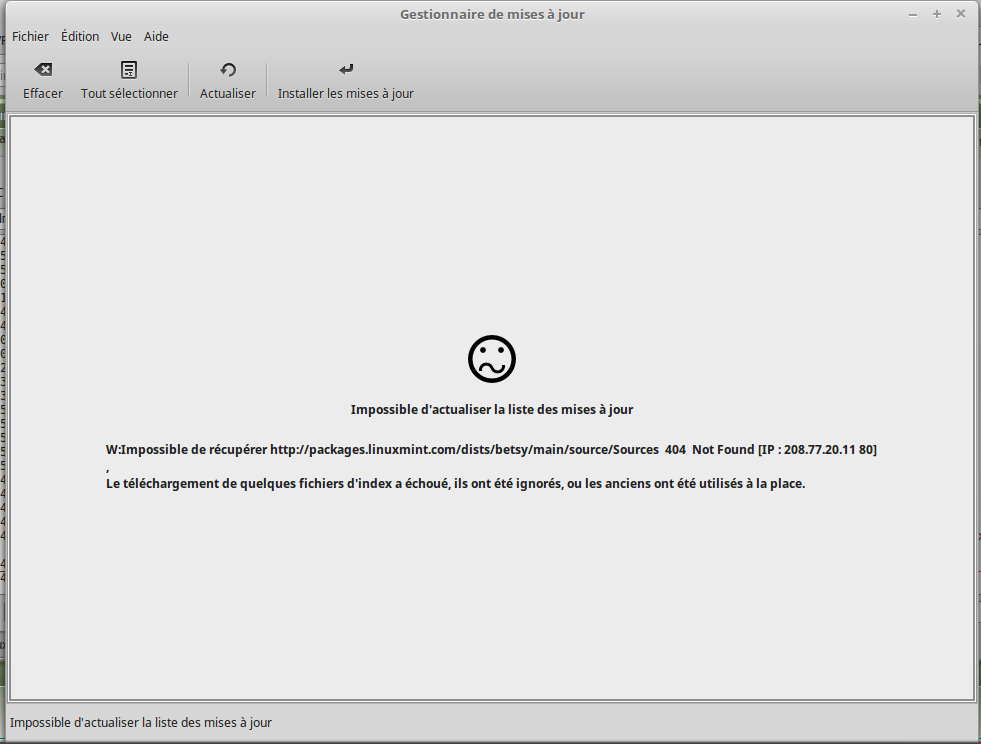Click the window title "Gestionnaire de mises à jour"
This screenshot has height=744, width=981.
(x=492, y=14)
